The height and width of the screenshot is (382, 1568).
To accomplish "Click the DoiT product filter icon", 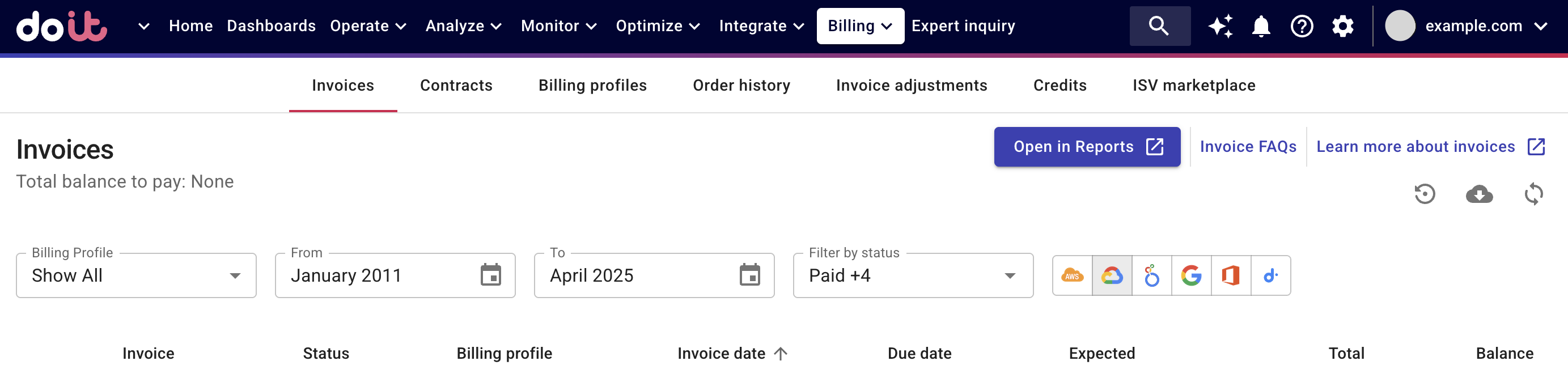I will coord(1271,275).
